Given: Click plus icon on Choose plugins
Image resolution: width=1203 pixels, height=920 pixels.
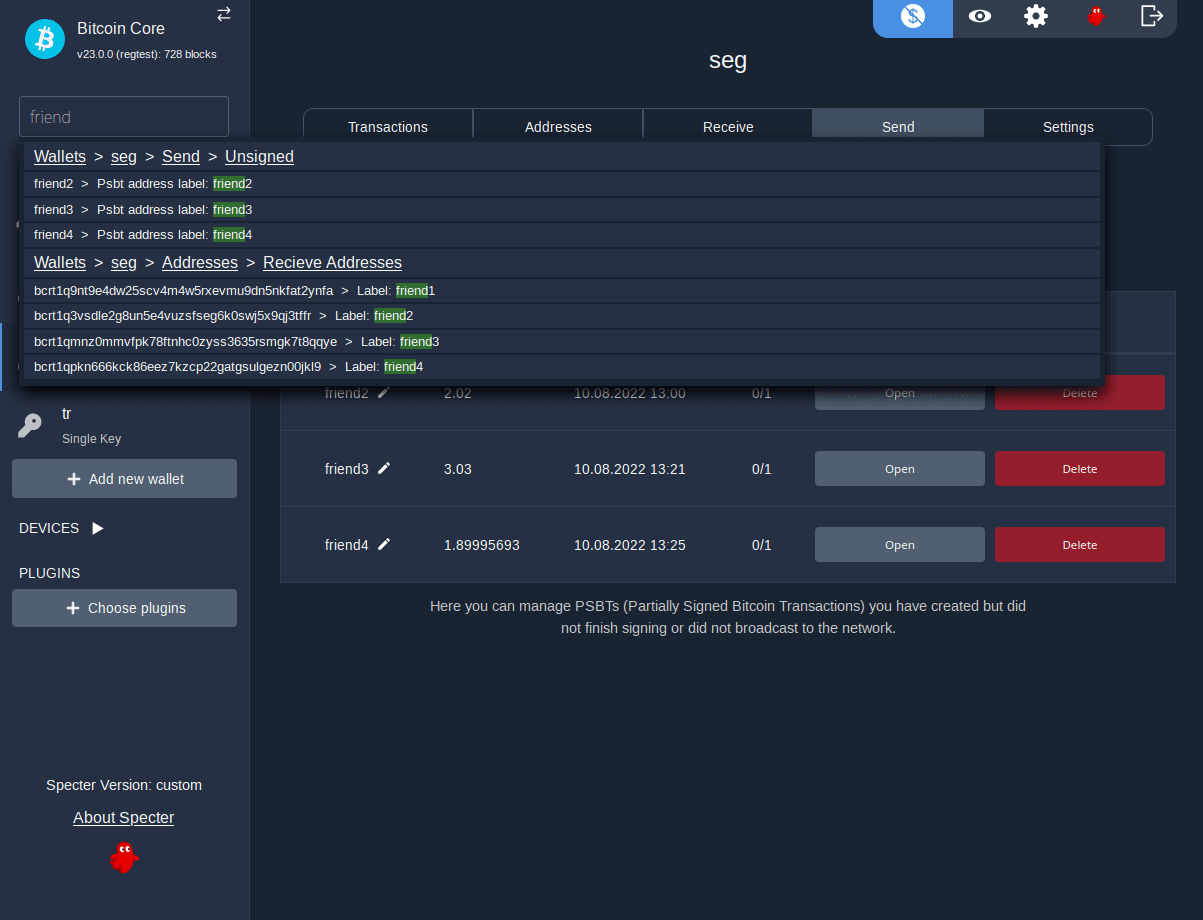Looking at the screenshot, I should [x=72, y=608].
